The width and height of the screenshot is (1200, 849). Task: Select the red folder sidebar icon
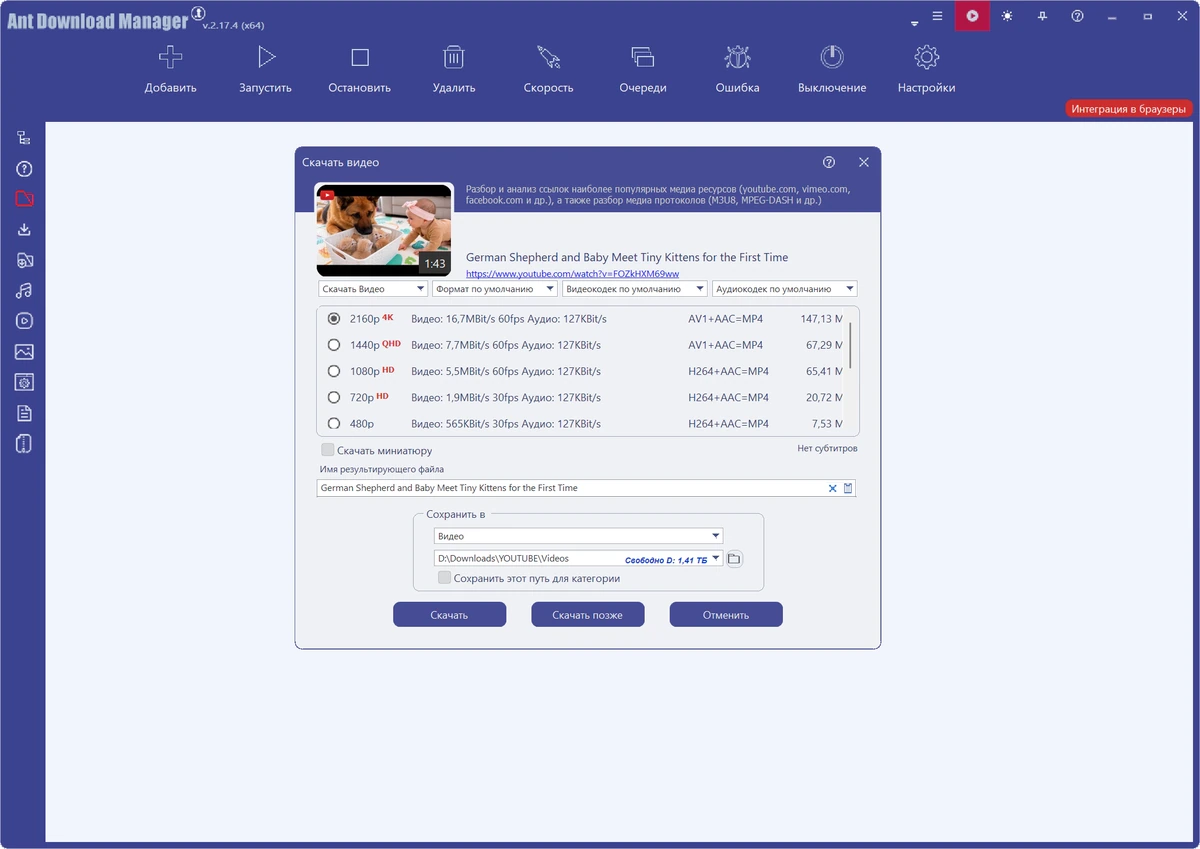pyautogui.click(x=24, y=199)
